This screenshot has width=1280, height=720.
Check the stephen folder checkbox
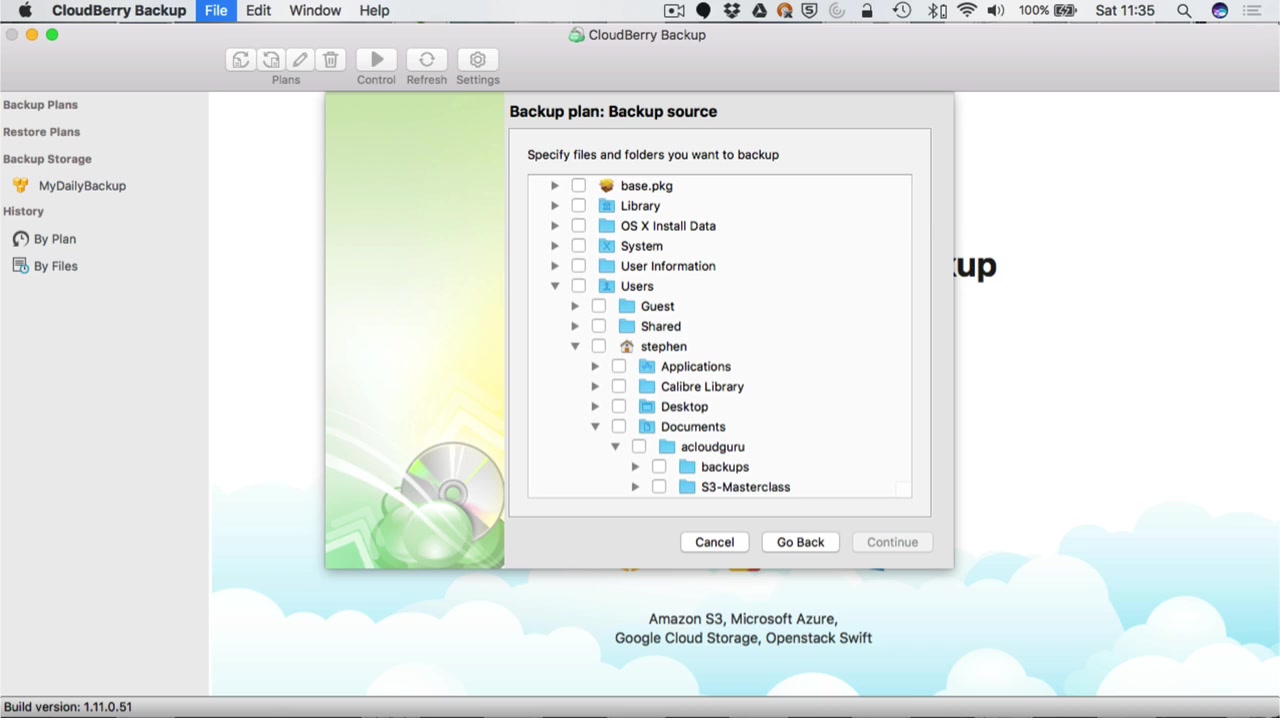click(x=599, y=346)
